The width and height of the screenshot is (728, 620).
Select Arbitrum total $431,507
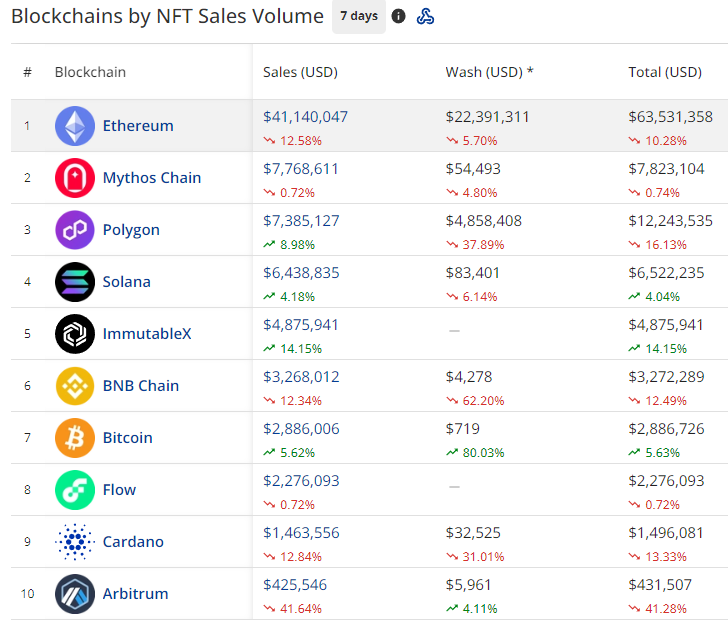point(660,585)
